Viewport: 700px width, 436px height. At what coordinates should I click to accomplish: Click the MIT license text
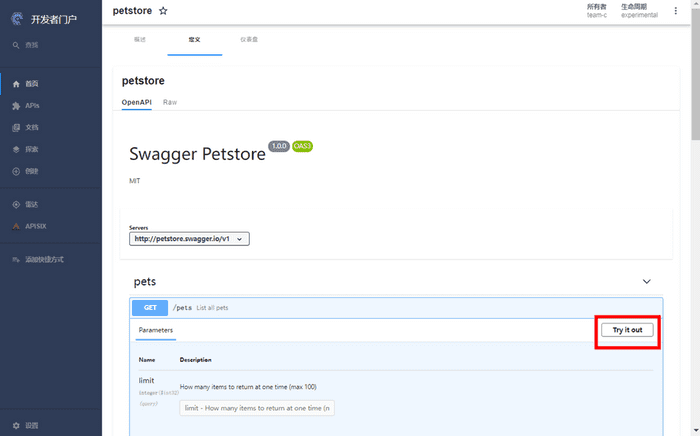(x=134, y=181)
